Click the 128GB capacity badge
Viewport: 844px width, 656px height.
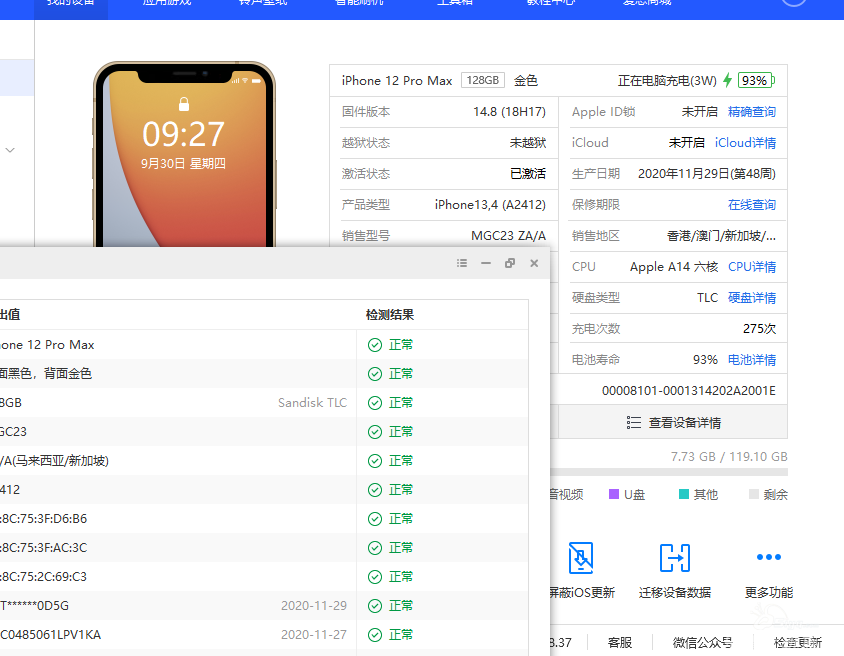(483, 80)
